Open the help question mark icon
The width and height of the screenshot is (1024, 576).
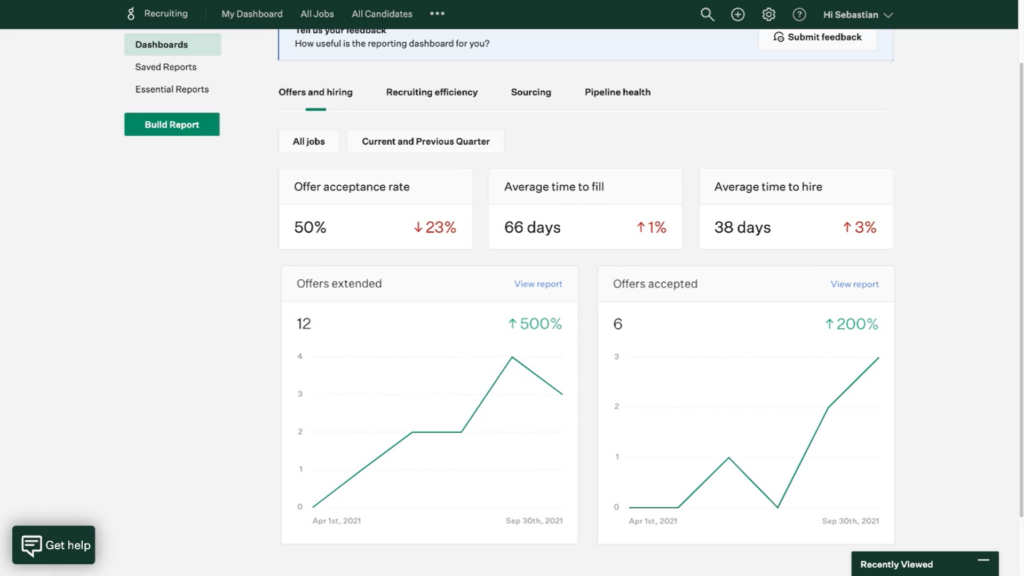[799, 14]
